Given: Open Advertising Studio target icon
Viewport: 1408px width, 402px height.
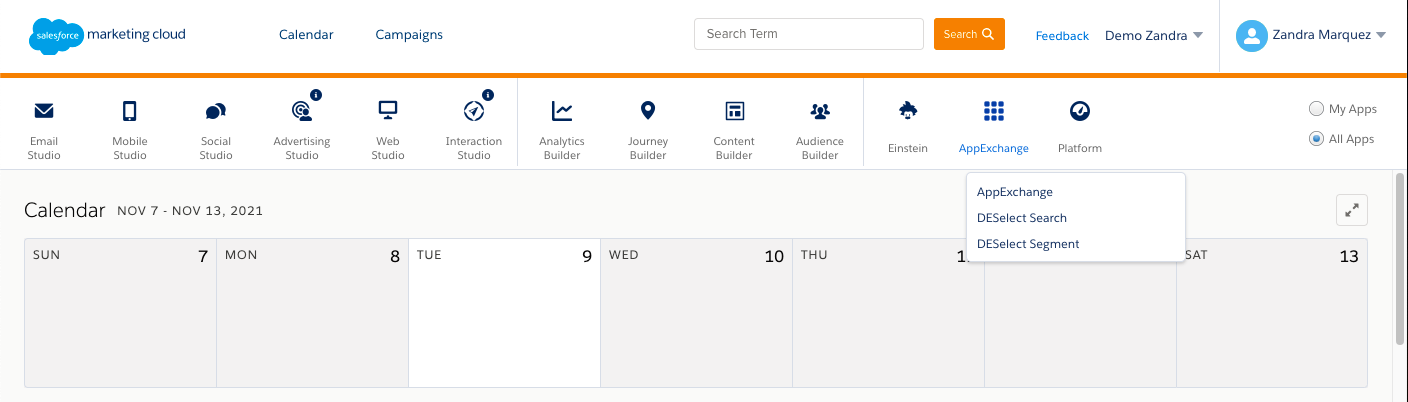Looking at the screenshot, I should point(301,110).
